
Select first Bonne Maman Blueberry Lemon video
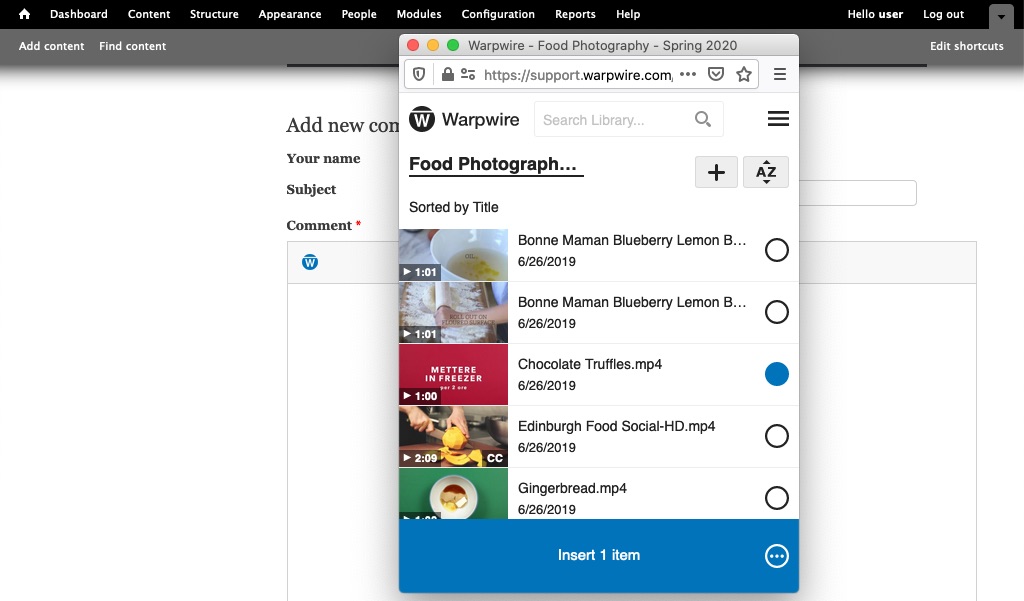coord(776,250)
